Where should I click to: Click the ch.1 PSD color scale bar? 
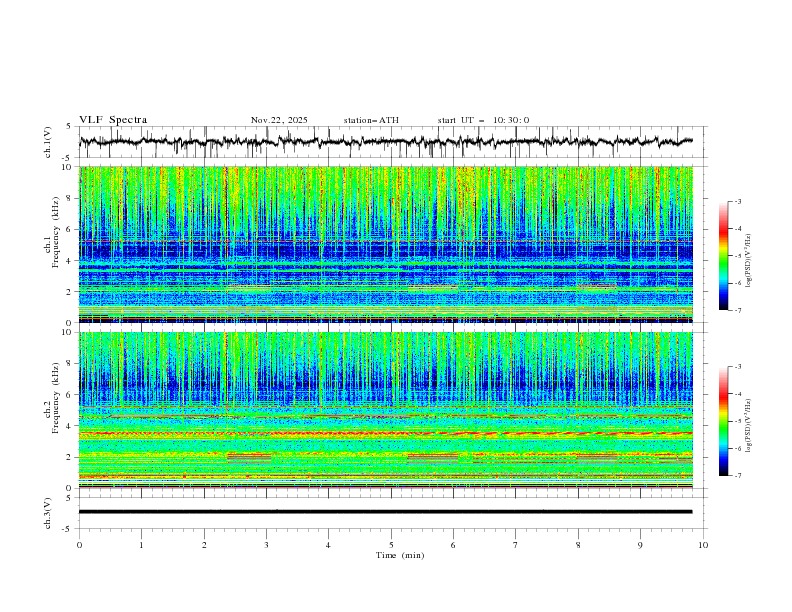click(x=723, y=256)
